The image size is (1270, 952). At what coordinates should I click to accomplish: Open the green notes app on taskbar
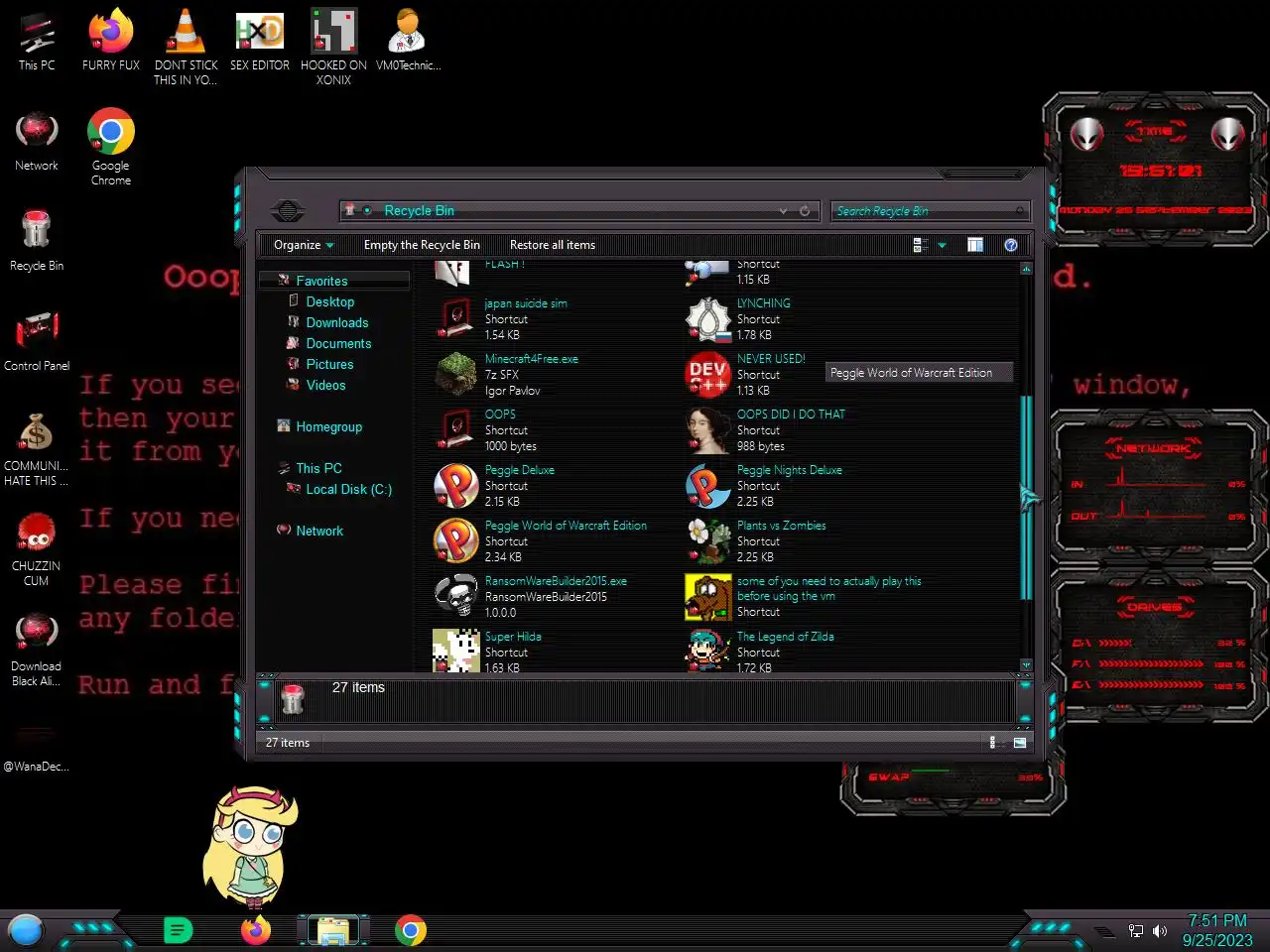click(x=178, y=930)
